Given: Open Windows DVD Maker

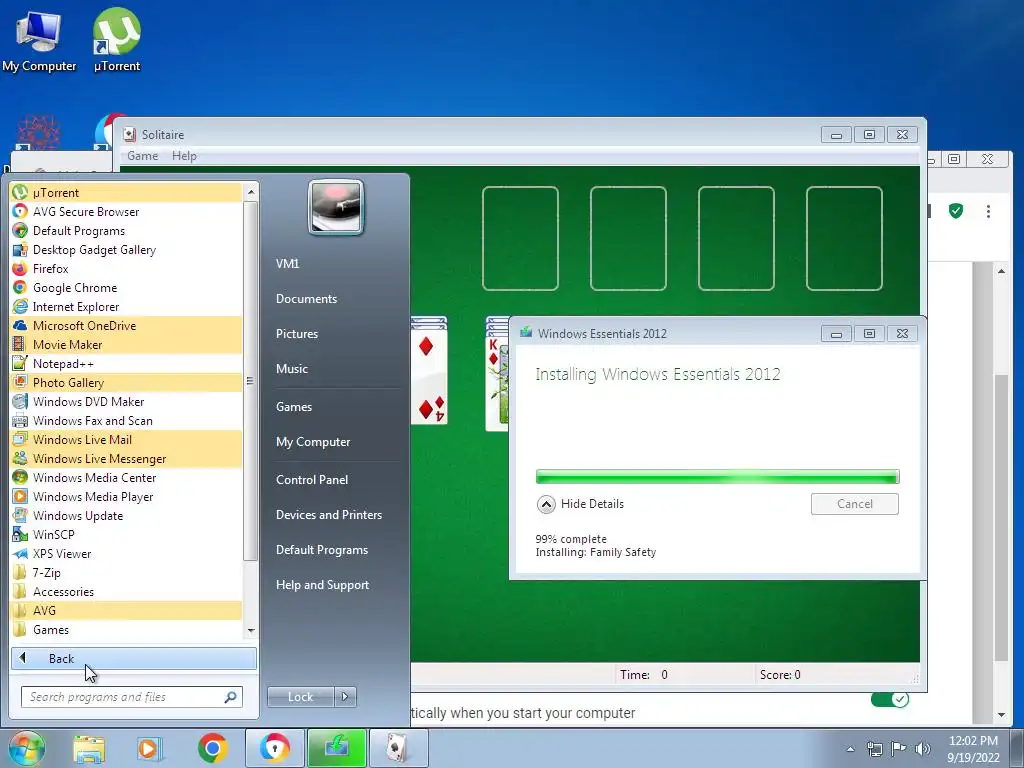Looking at the screenshot, I should point(126,402).
